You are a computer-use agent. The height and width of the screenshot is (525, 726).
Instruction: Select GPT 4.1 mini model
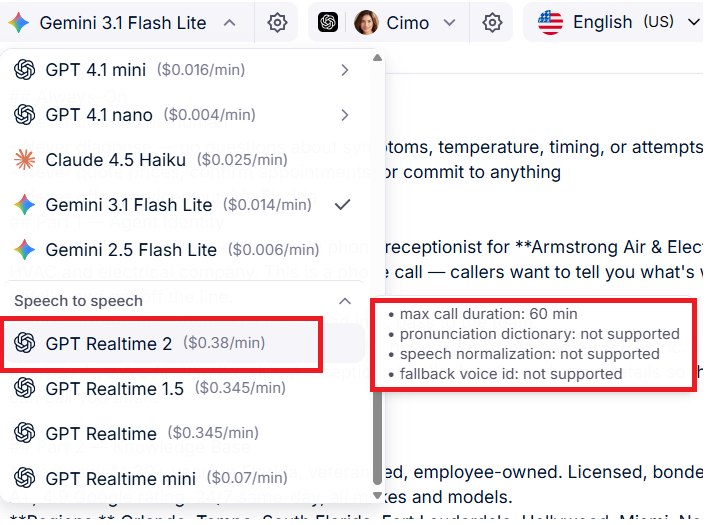[183, 70]
